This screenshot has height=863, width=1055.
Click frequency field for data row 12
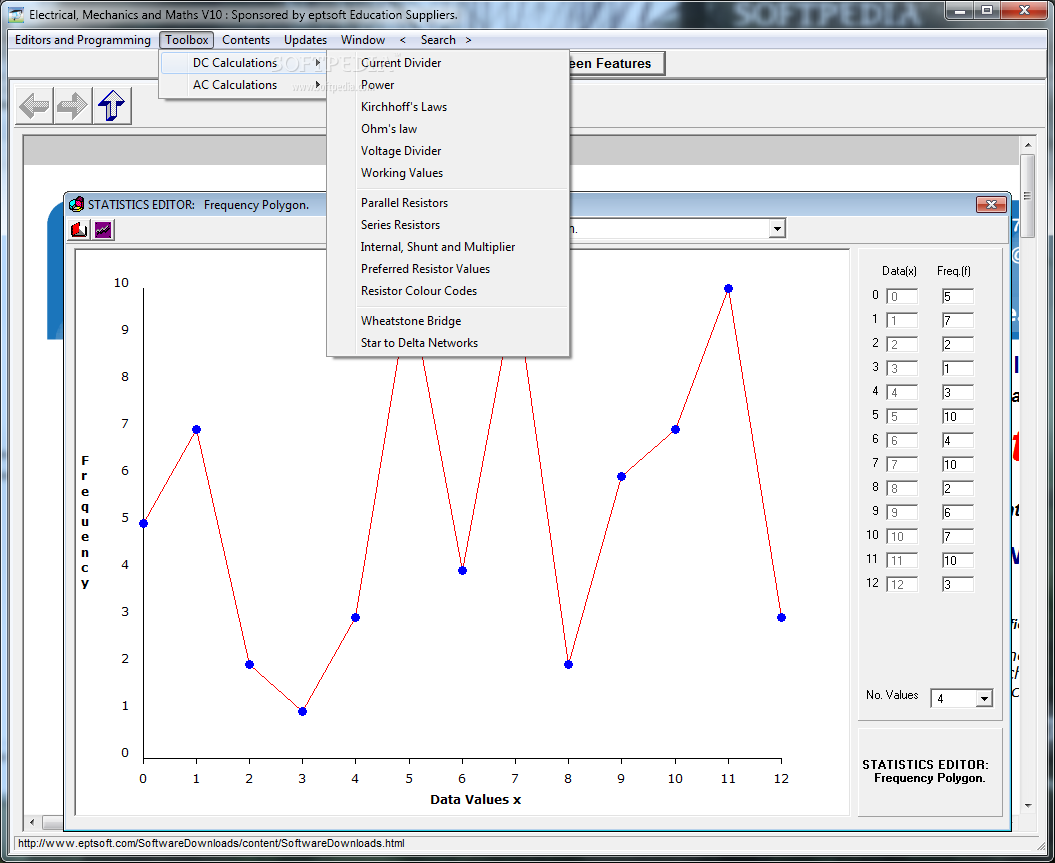[958, 585]
